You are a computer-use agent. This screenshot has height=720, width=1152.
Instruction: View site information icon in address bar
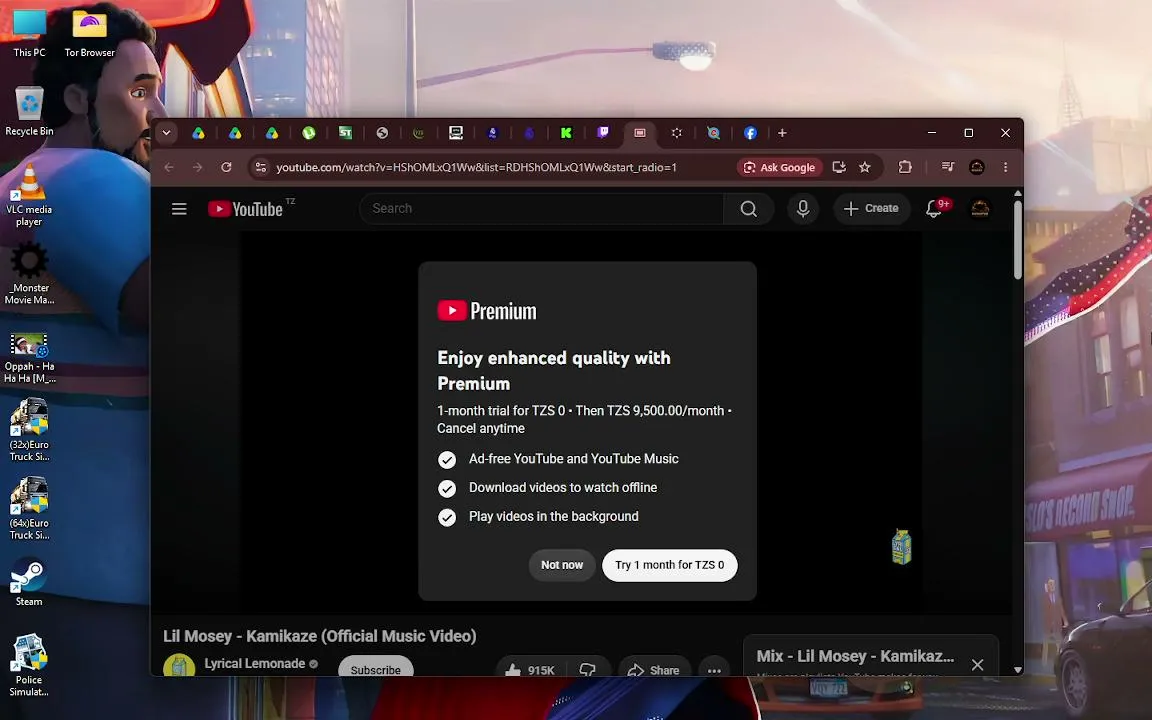tap(261, 168)
